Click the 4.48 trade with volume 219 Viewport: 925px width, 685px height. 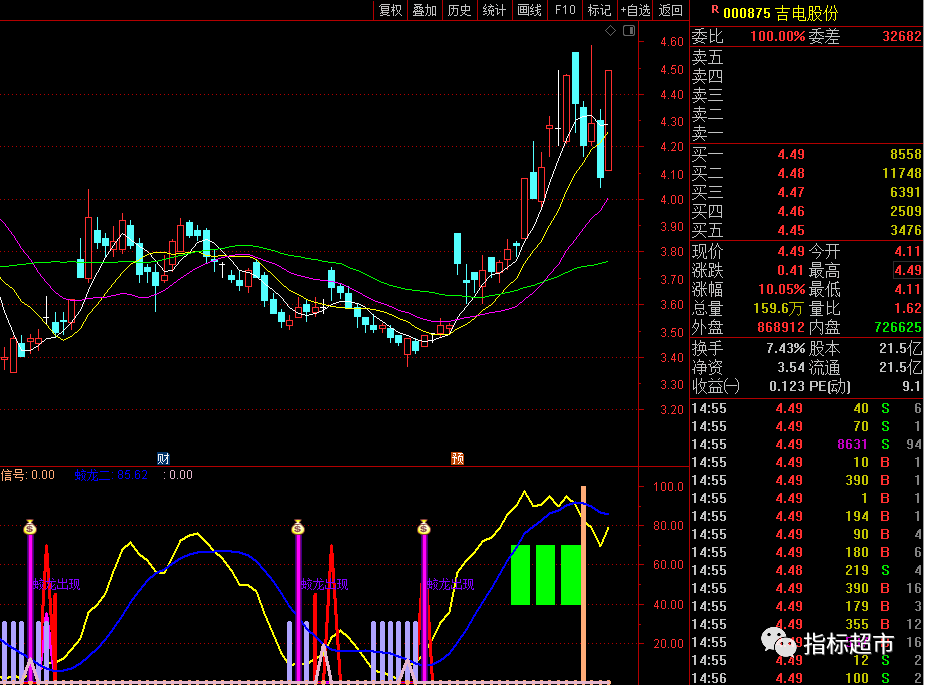tap(806, 570)
